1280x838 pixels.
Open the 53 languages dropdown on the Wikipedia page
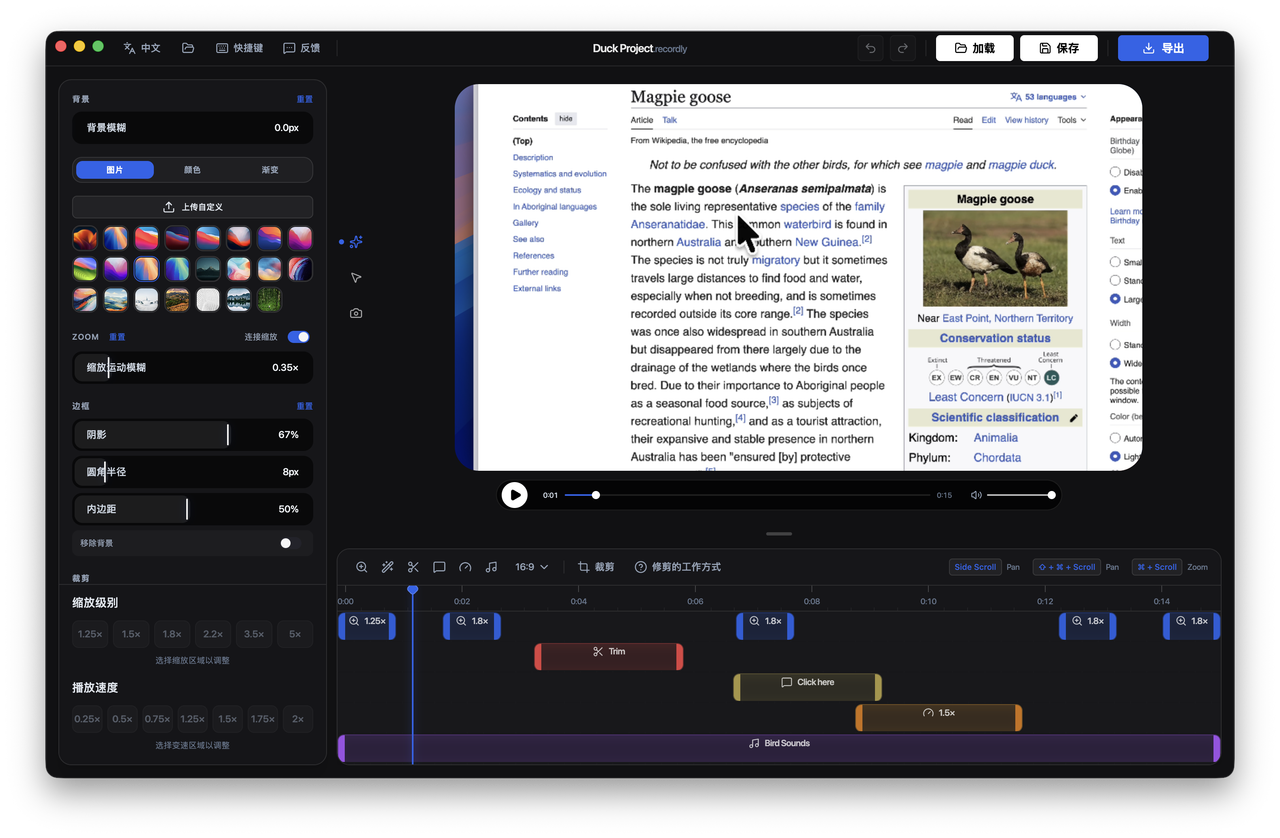(1045, 96)
